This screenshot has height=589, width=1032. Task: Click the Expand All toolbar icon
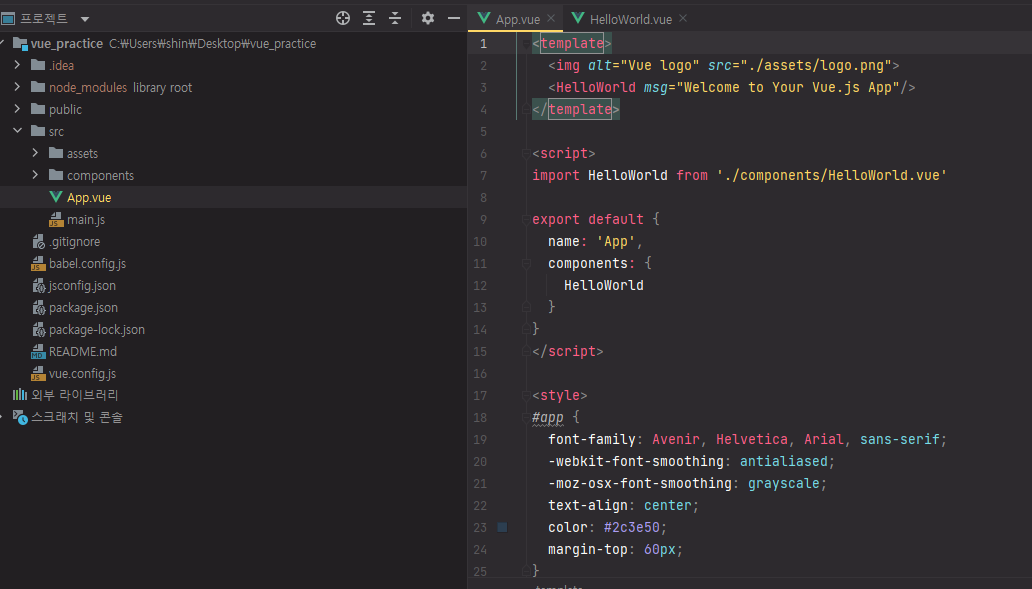point(369,18)
